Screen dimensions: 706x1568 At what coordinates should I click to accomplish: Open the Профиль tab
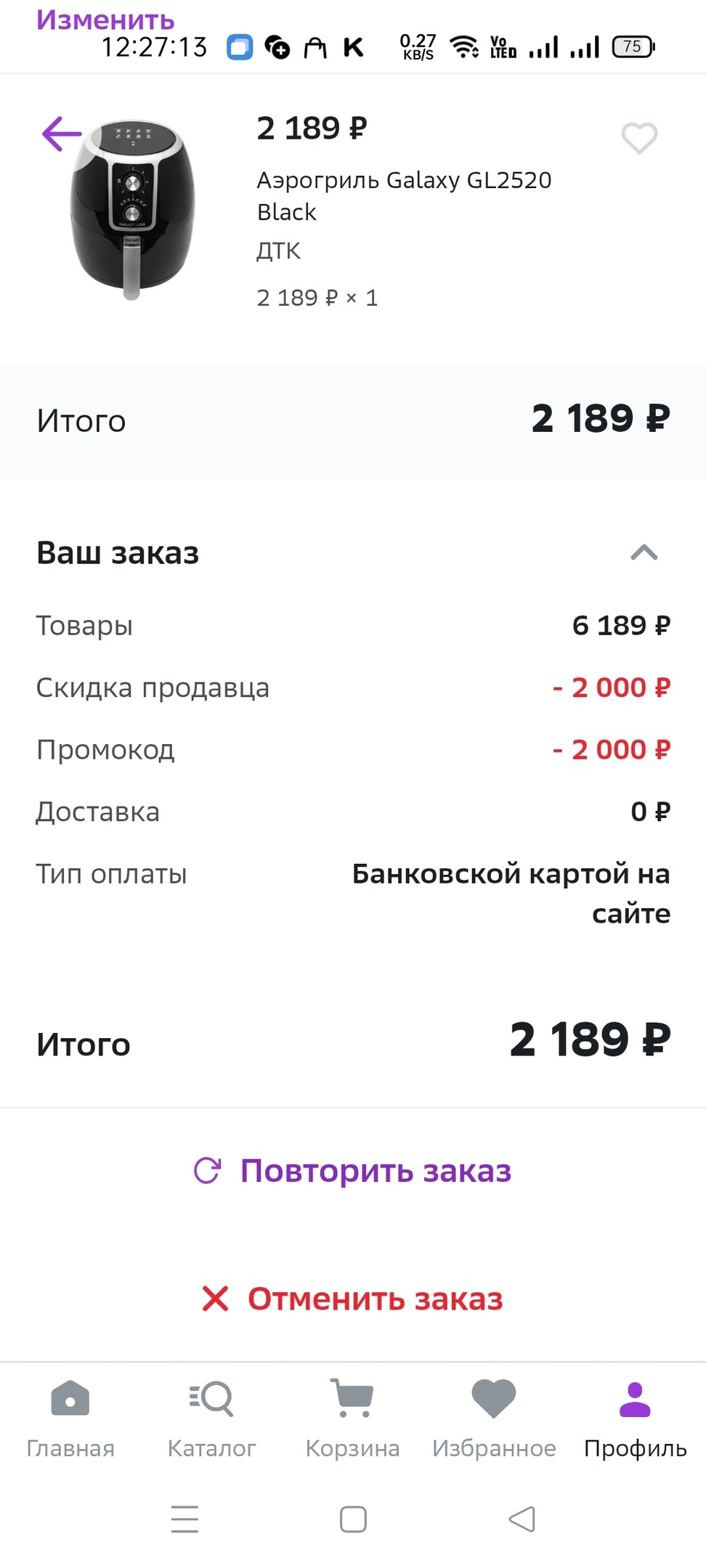[636, 1418]
